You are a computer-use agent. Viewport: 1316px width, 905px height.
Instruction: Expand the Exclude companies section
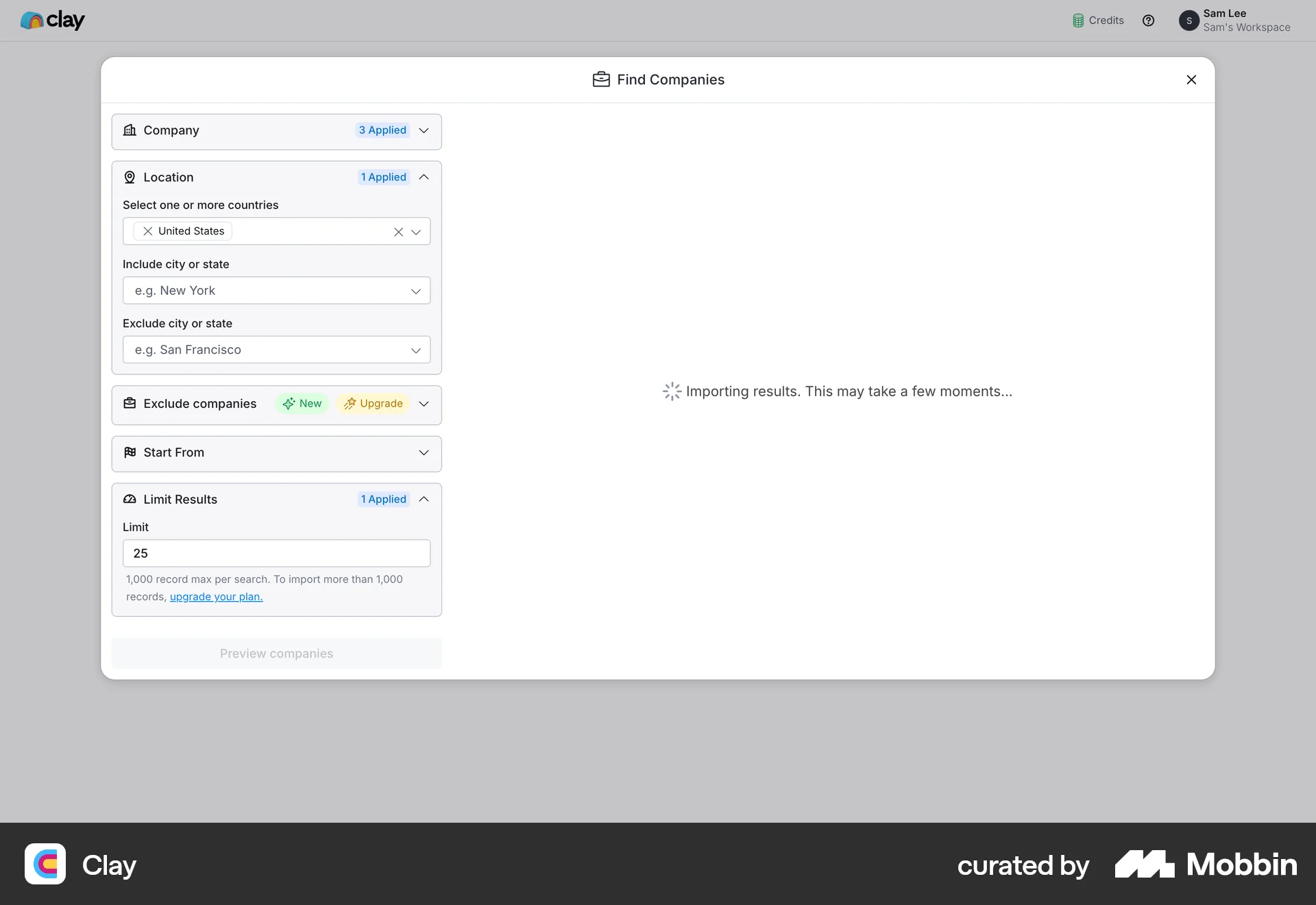tap(423, 404)
